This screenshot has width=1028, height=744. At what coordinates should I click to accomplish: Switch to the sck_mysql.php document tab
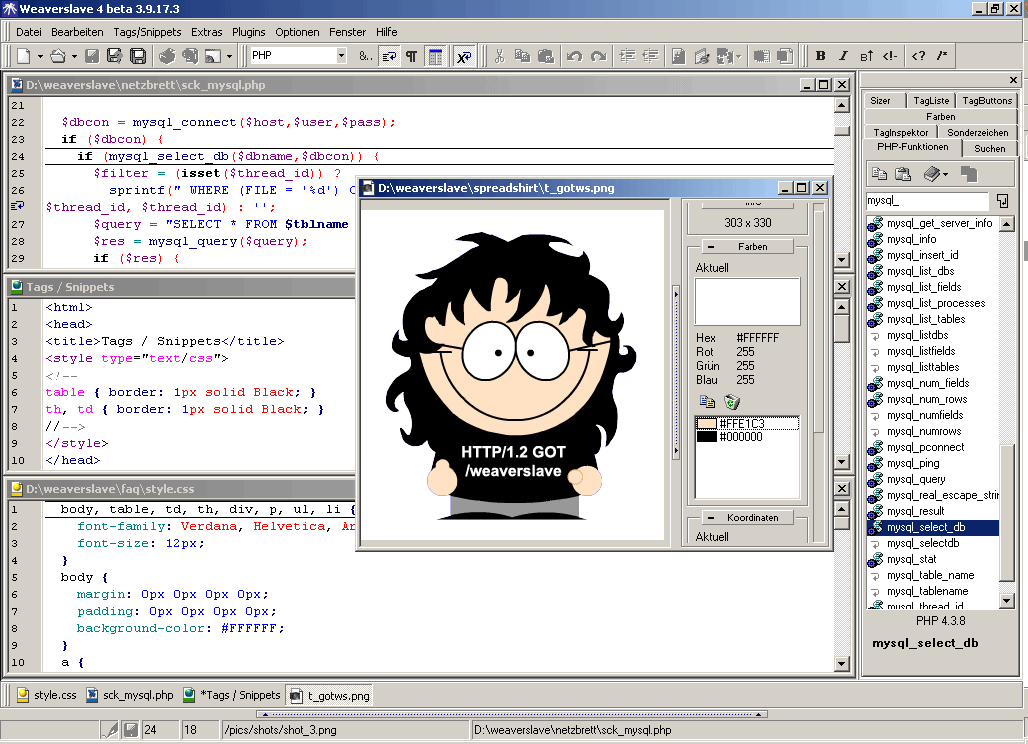pos(129,695)
